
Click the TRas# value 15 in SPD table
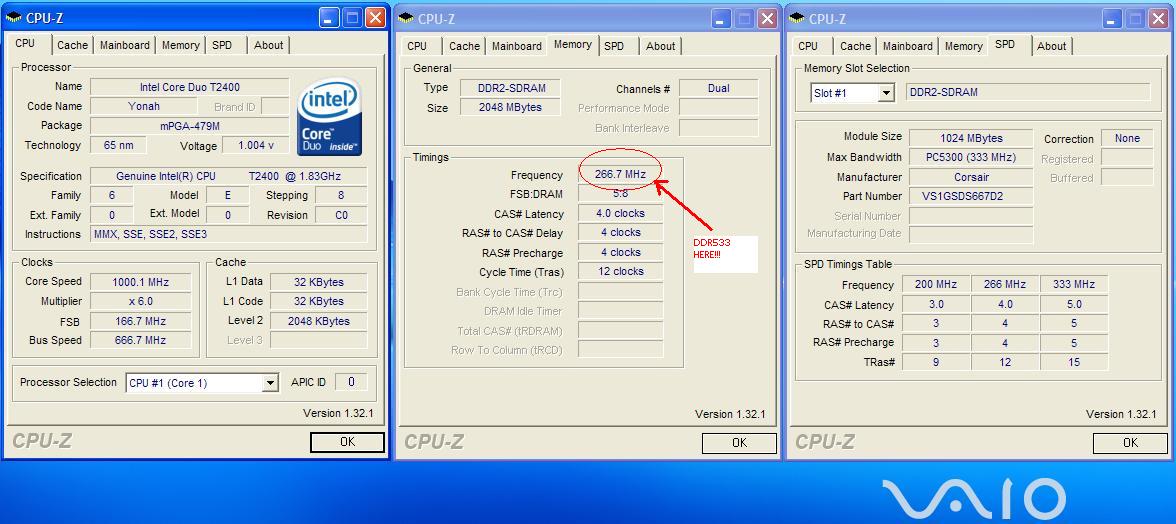click(x=1074, y=362)
